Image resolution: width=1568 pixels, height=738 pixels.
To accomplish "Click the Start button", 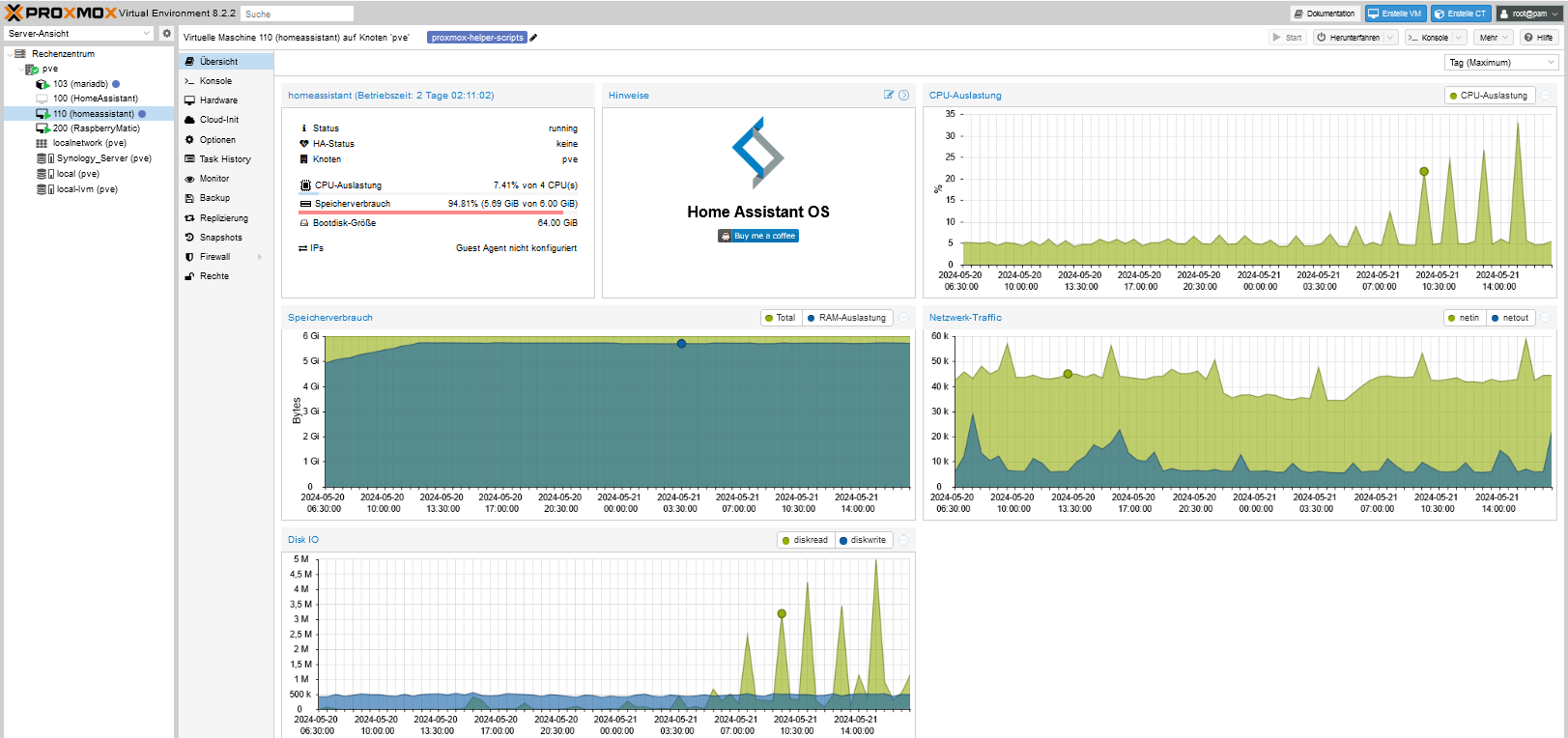I will coord(1287,38).
